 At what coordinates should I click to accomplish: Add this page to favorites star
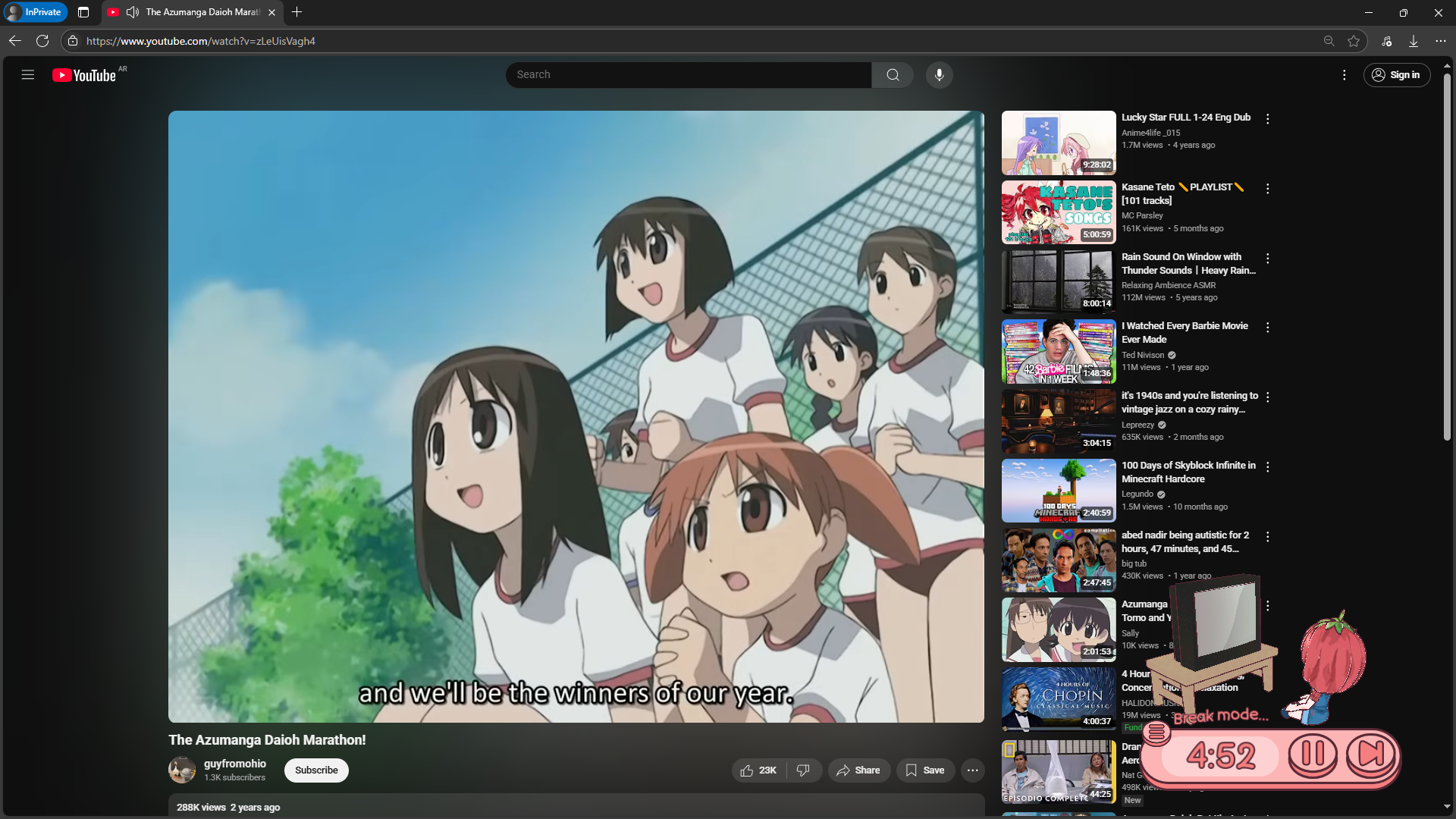coord(1354,41)
